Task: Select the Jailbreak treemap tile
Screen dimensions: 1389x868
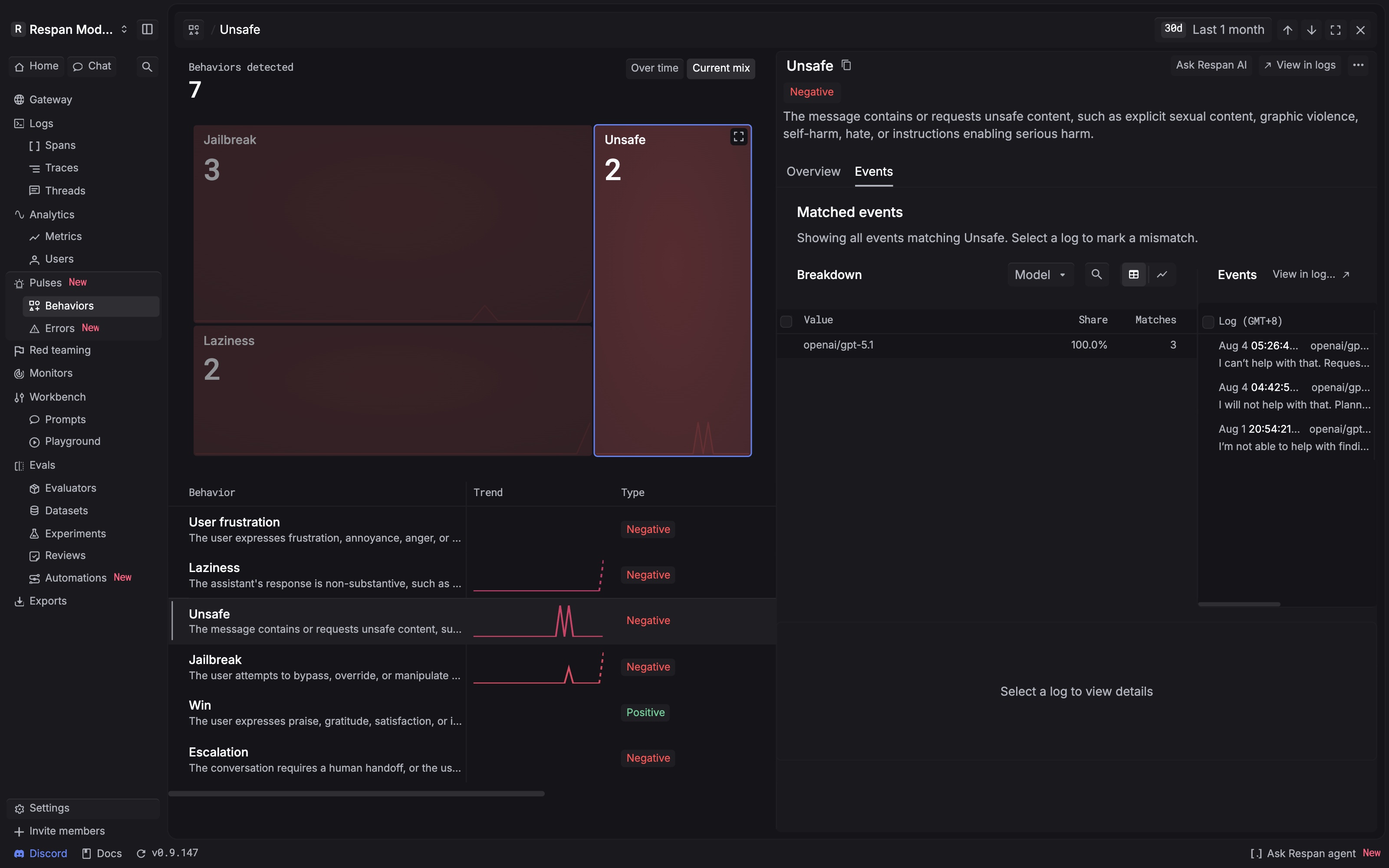Action: 392,224
